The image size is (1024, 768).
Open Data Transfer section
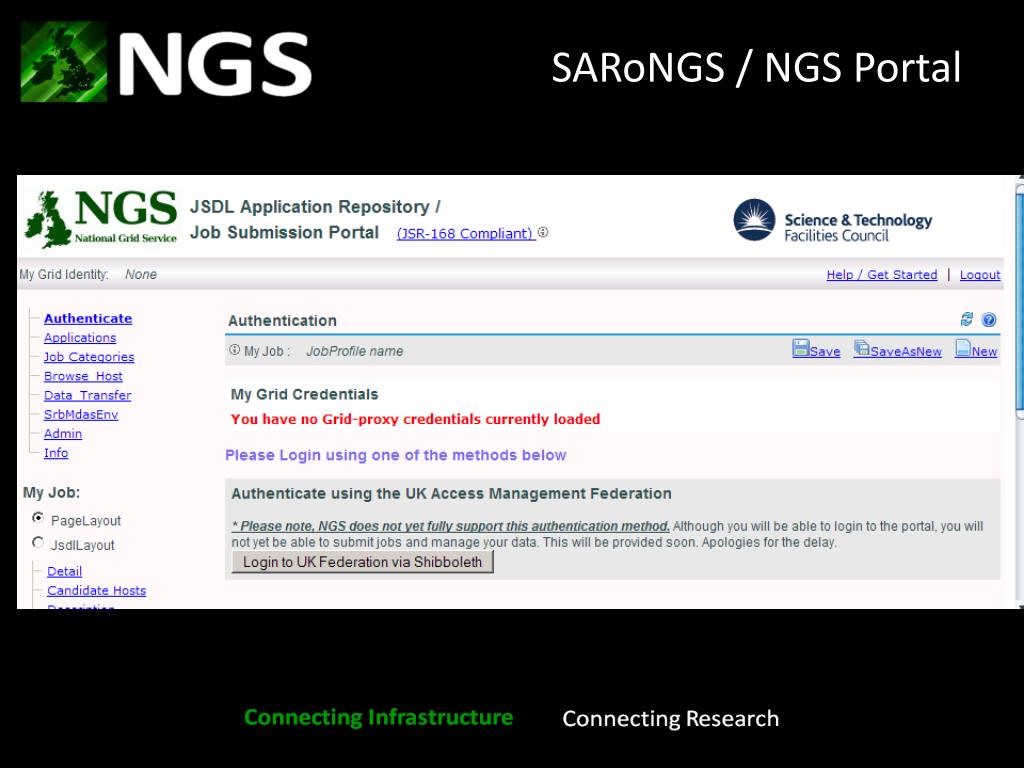pyautogui.click(x=88, y=395)
